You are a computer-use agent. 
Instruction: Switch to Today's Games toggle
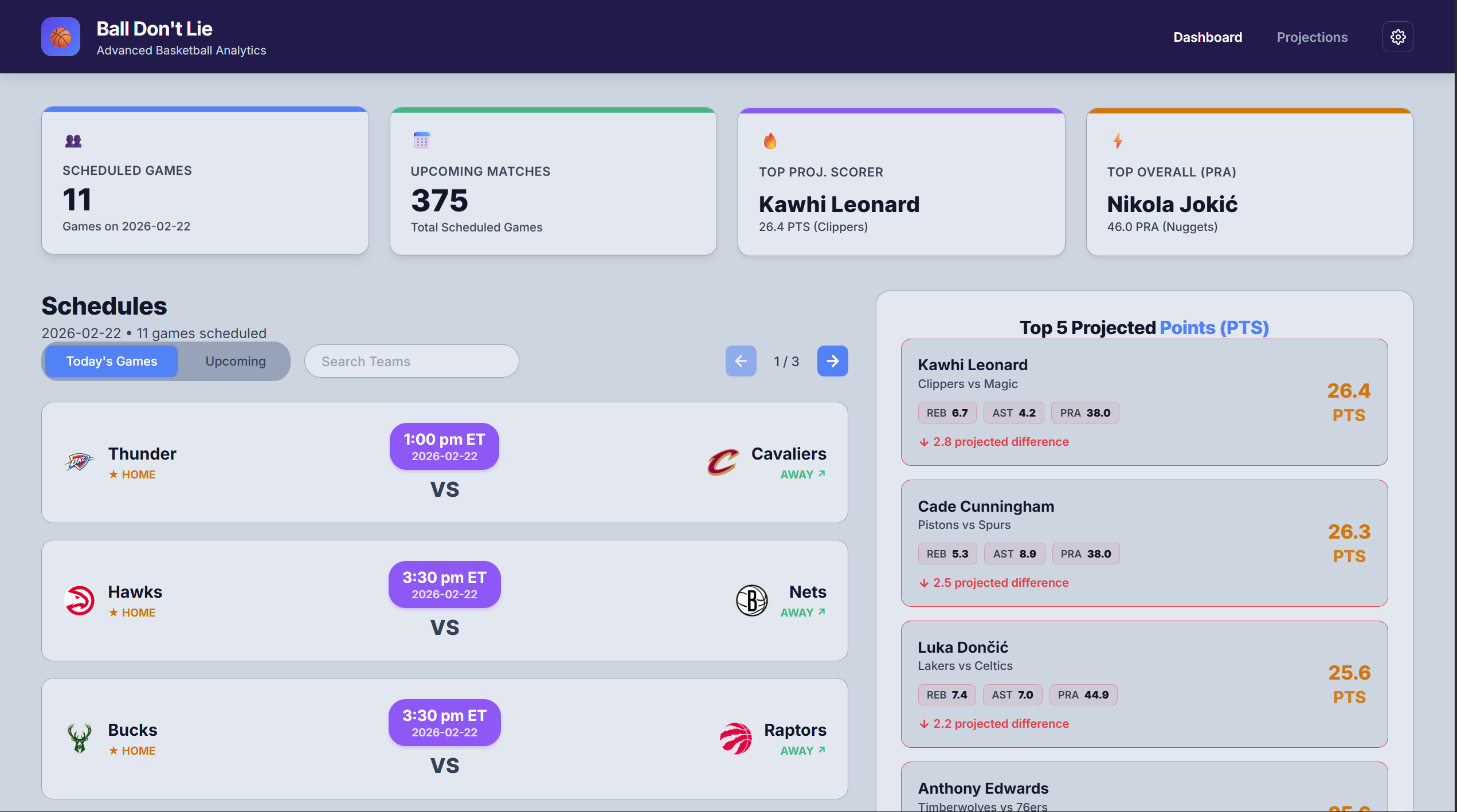click(112, 361)
